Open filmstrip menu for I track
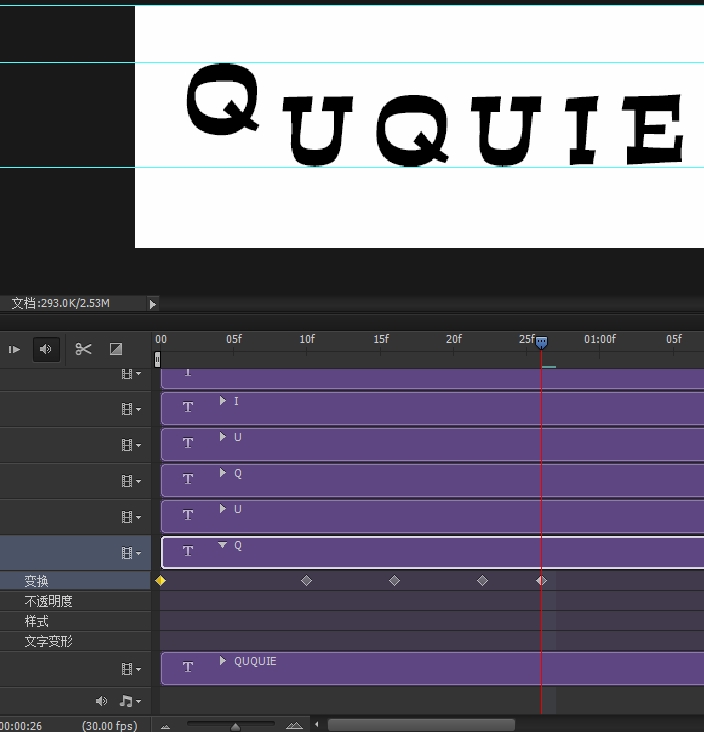The width and height of the screenshot is (704, 732). [130, 409]
